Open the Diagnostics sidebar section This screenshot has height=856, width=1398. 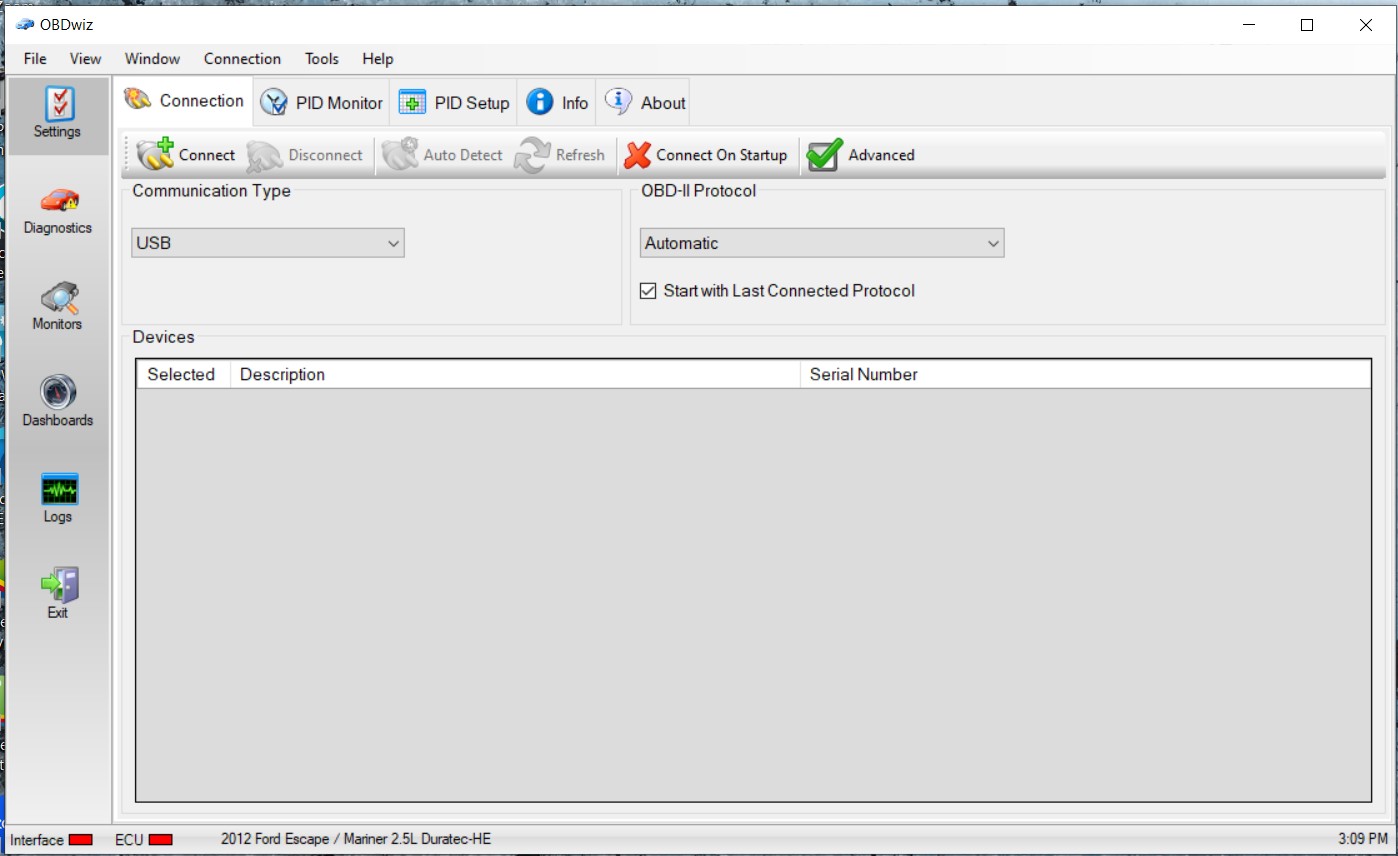point(58,211)
